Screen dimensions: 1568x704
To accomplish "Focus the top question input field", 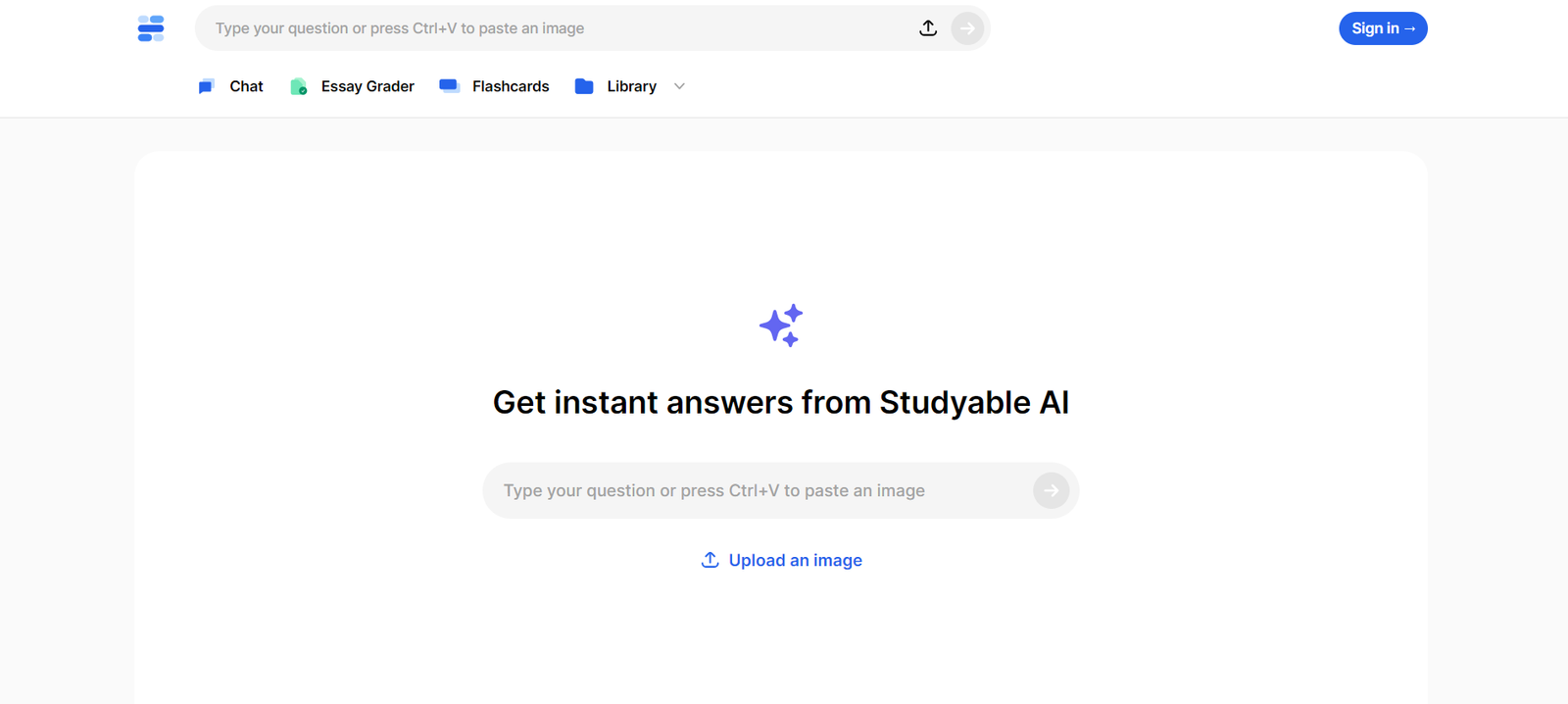I will point(559,28).
